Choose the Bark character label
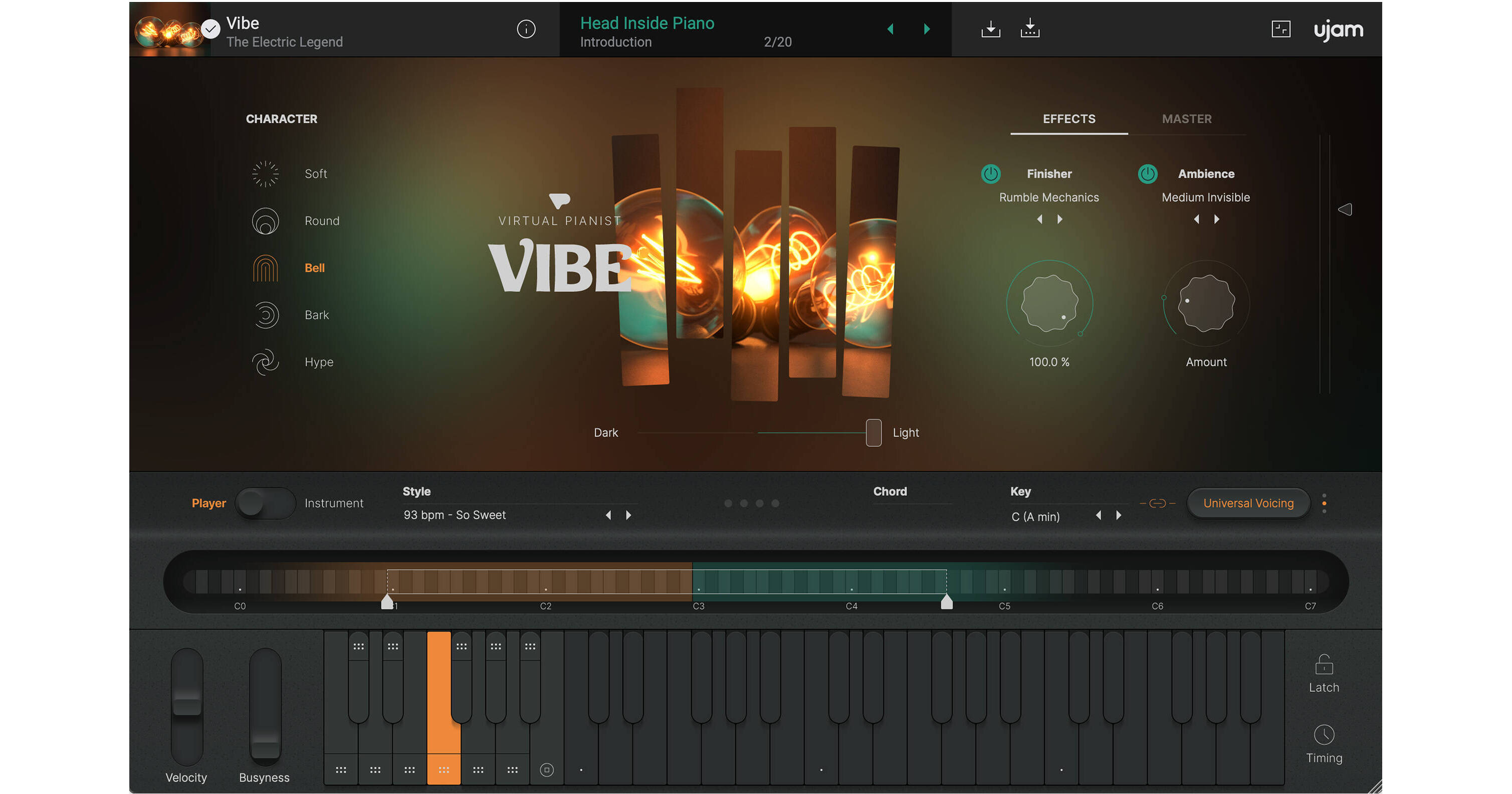1512x794 pixels. coord(316,315)
